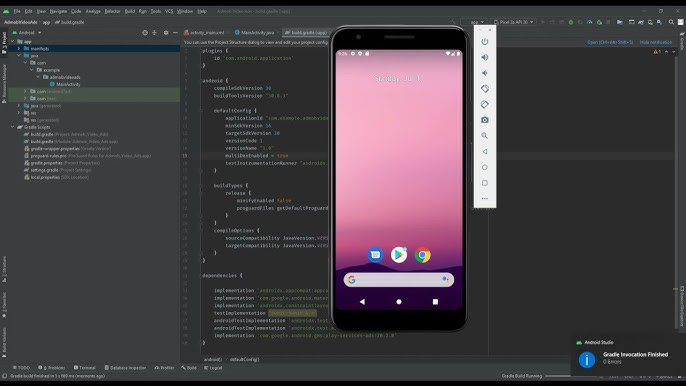Collapse Gradle Scripts node
The image size is (686, 386).
12,127
